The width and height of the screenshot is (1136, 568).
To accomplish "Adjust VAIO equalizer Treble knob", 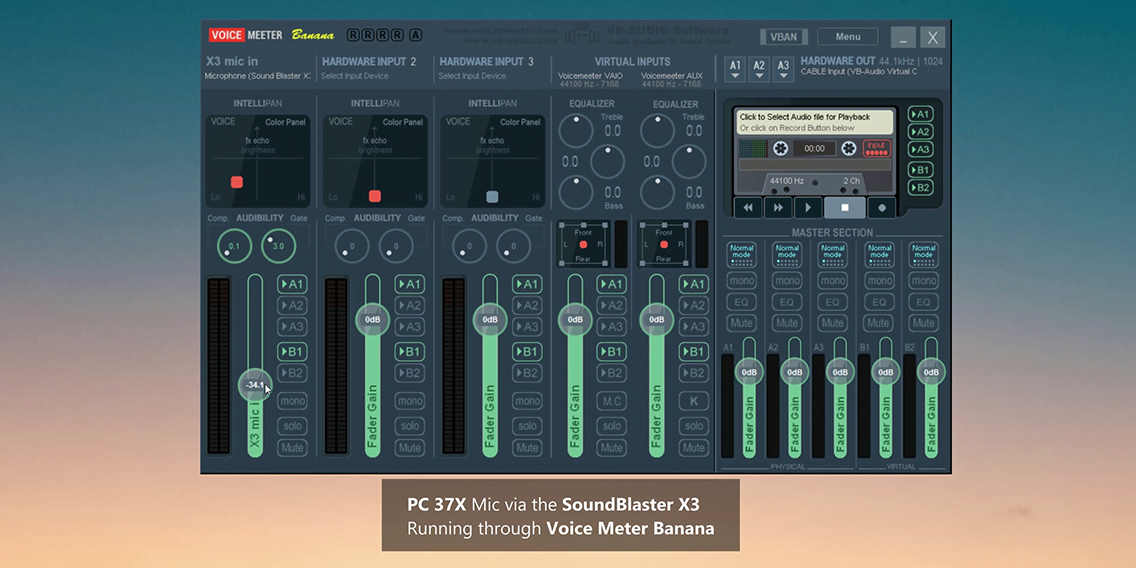I will click(x=576, y=130).
